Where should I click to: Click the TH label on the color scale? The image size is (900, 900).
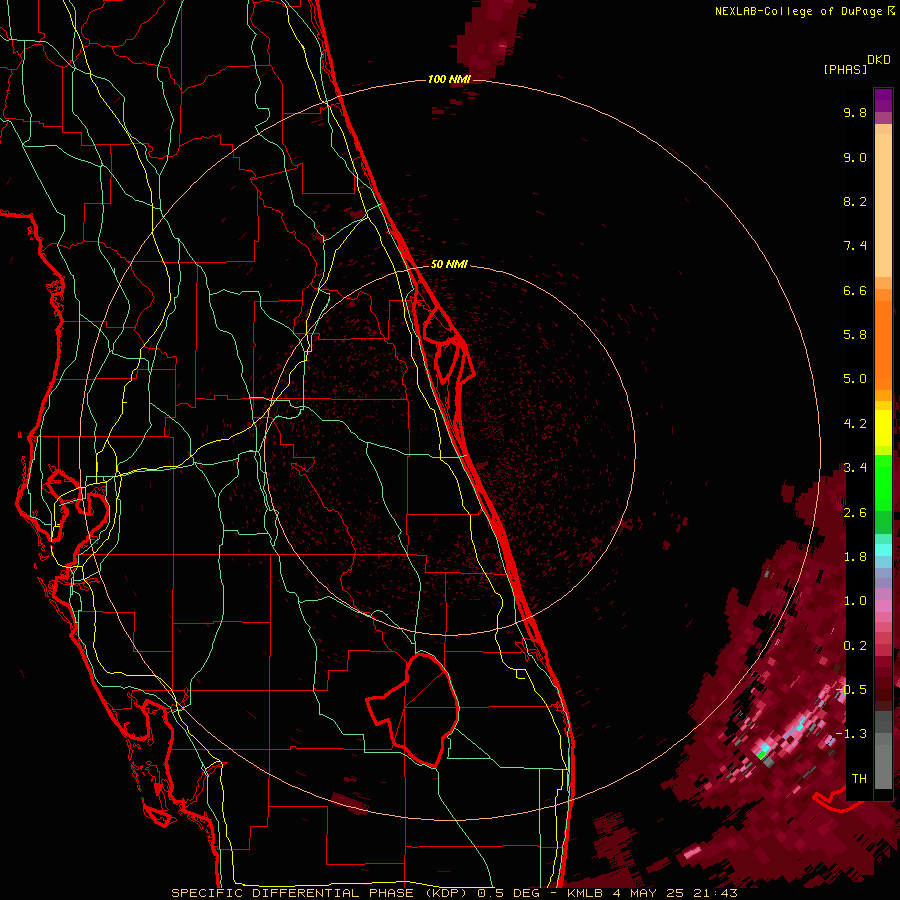tap(859, 779)
